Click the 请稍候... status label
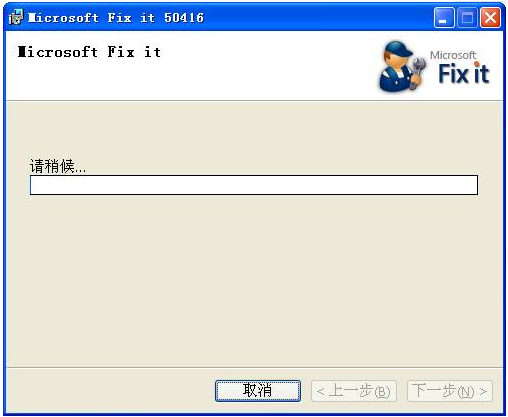 pos(58,166)
